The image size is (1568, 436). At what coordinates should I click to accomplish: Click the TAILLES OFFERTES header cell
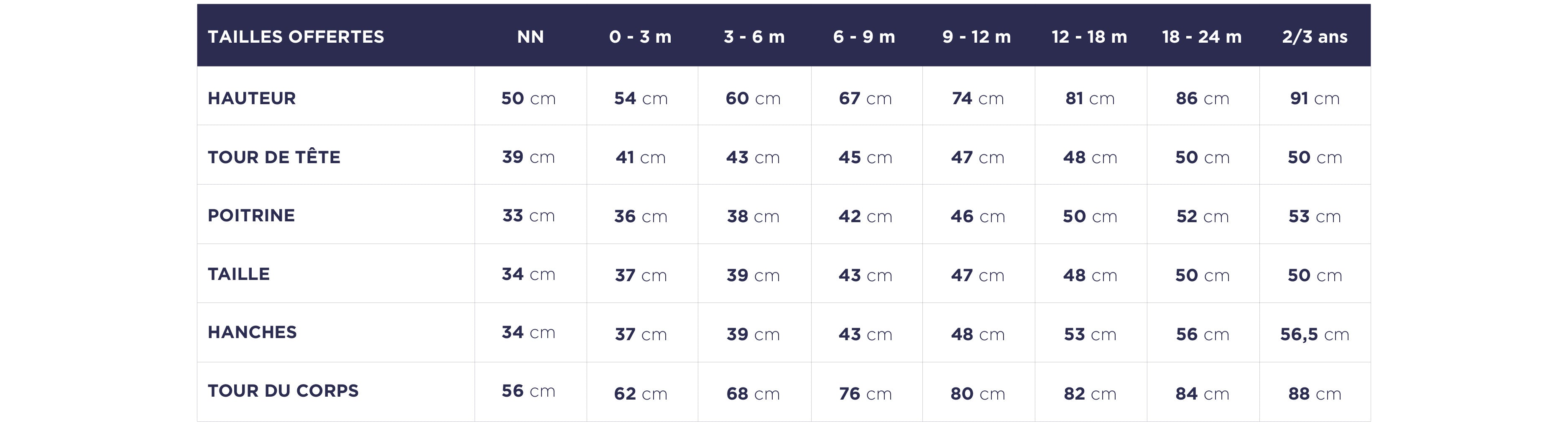tap(296, 36)
